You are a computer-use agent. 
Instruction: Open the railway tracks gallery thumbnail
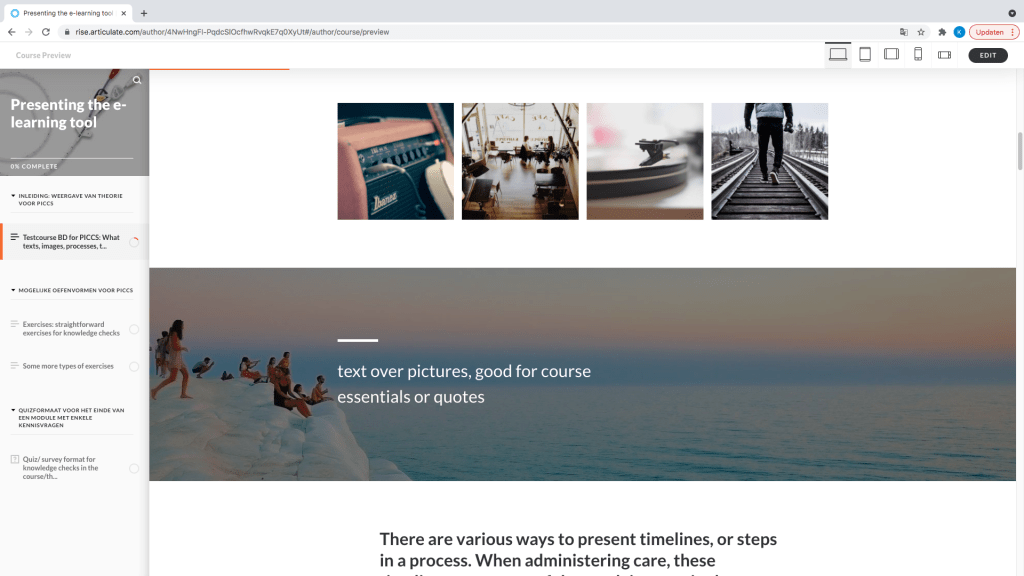[769, 161]
